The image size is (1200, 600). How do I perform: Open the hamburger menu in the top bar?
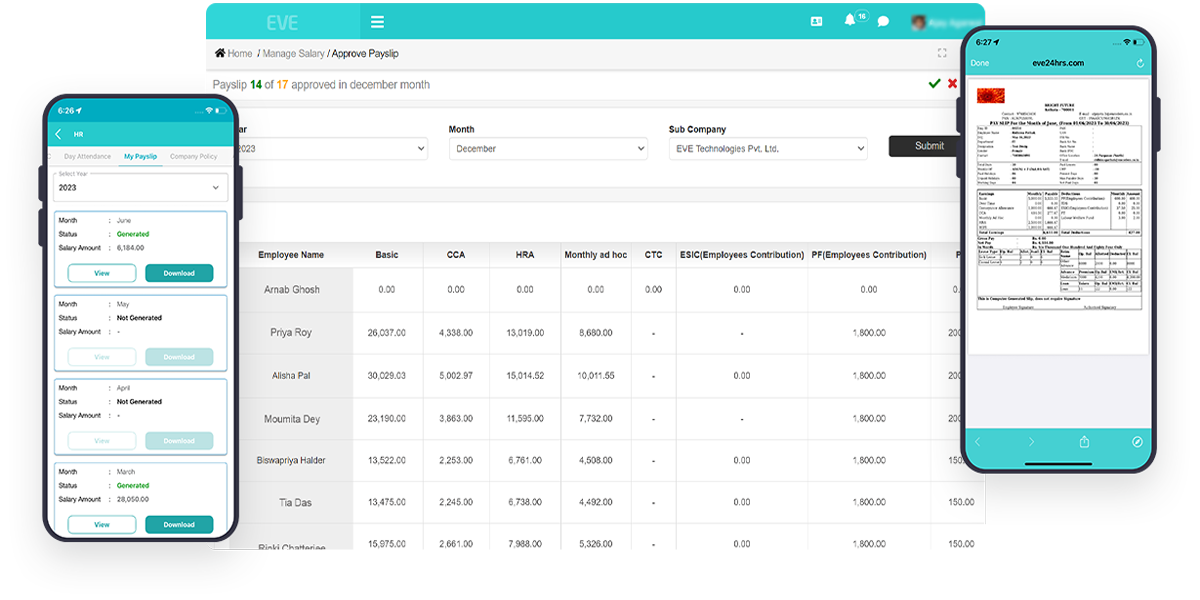tap(377, 22)
